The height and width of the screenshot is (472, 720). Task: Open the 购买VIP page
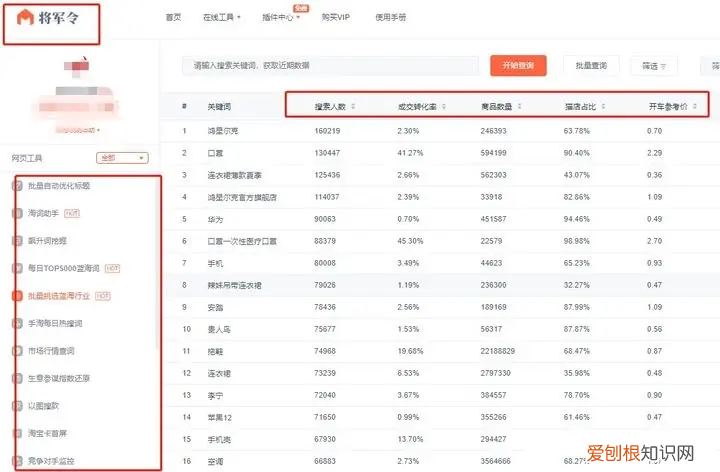coord(336,17)
